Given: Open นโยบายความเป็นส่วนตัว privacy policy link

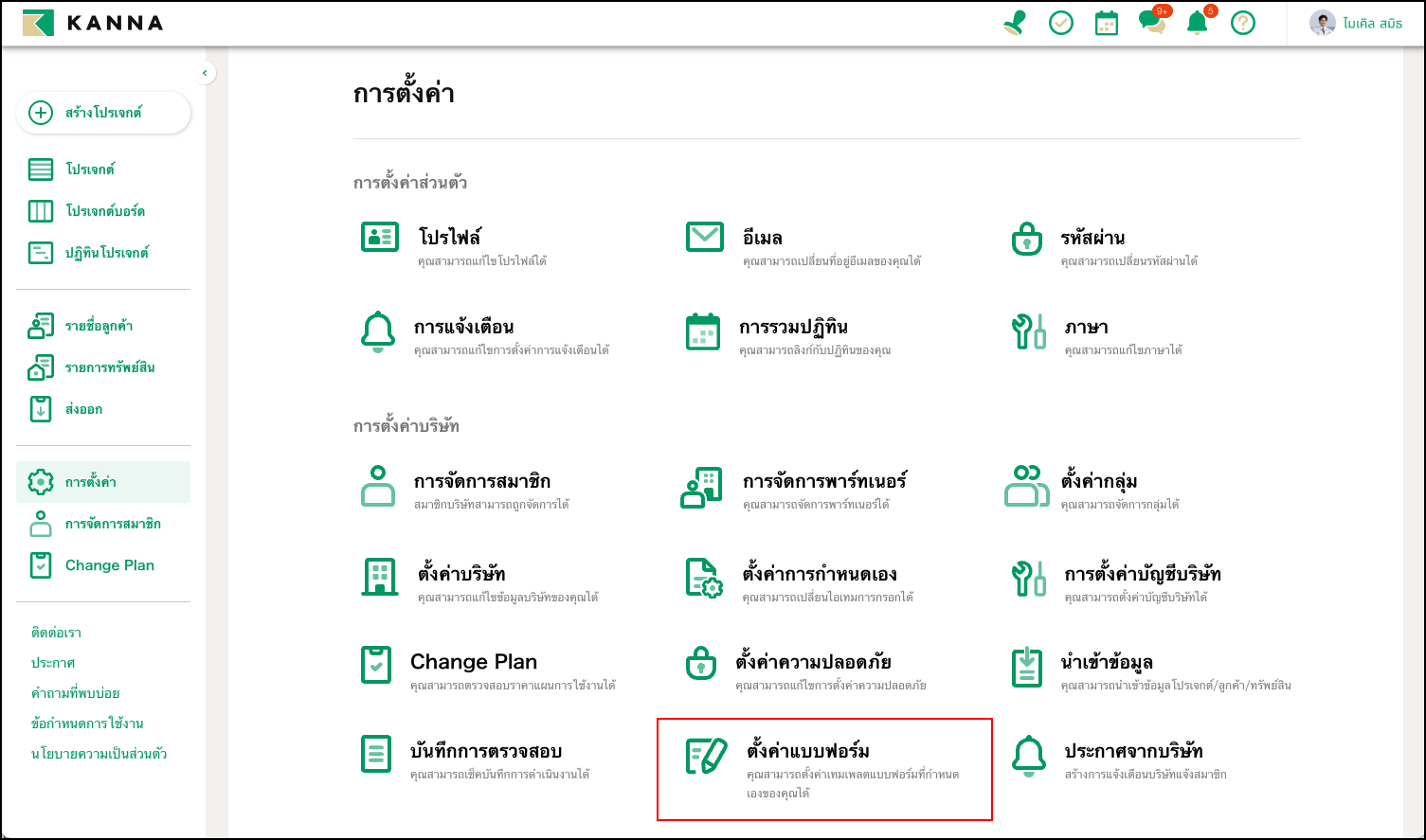Looking at the screenshot, I should point(99,754).
